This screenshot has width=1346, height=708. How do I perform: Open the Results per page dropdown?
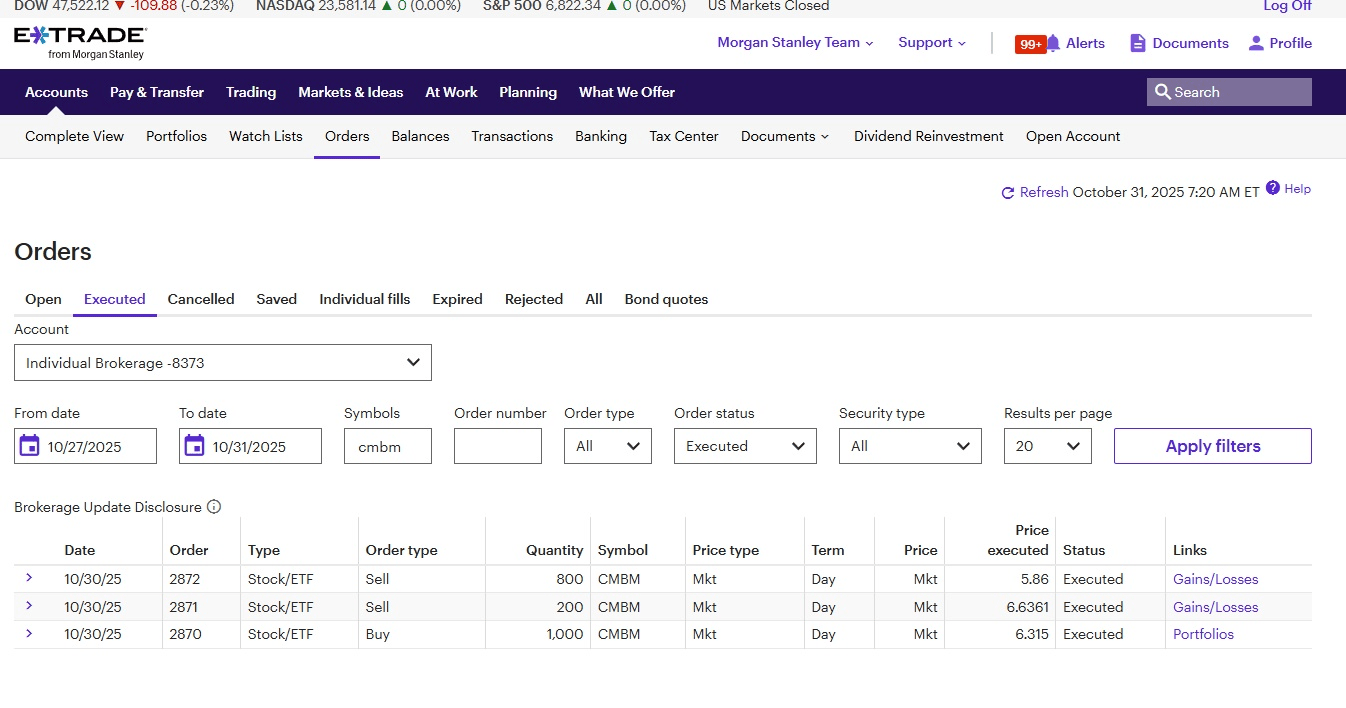click(x=1047, y=446)
